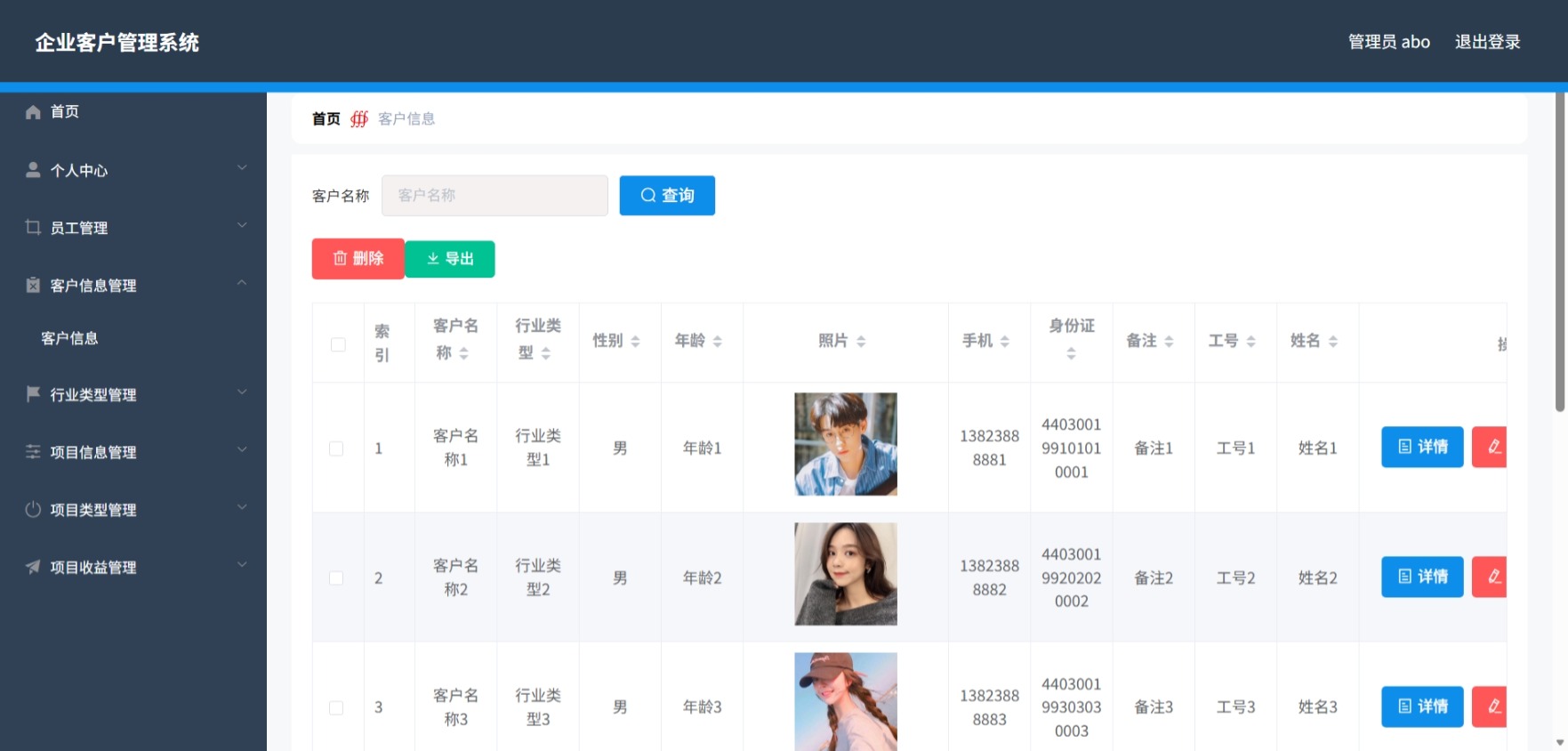The width and height of the screenshot is (1568, 751).
Task: Open 详情 details for 姓名1
Action: [1422, 447]
